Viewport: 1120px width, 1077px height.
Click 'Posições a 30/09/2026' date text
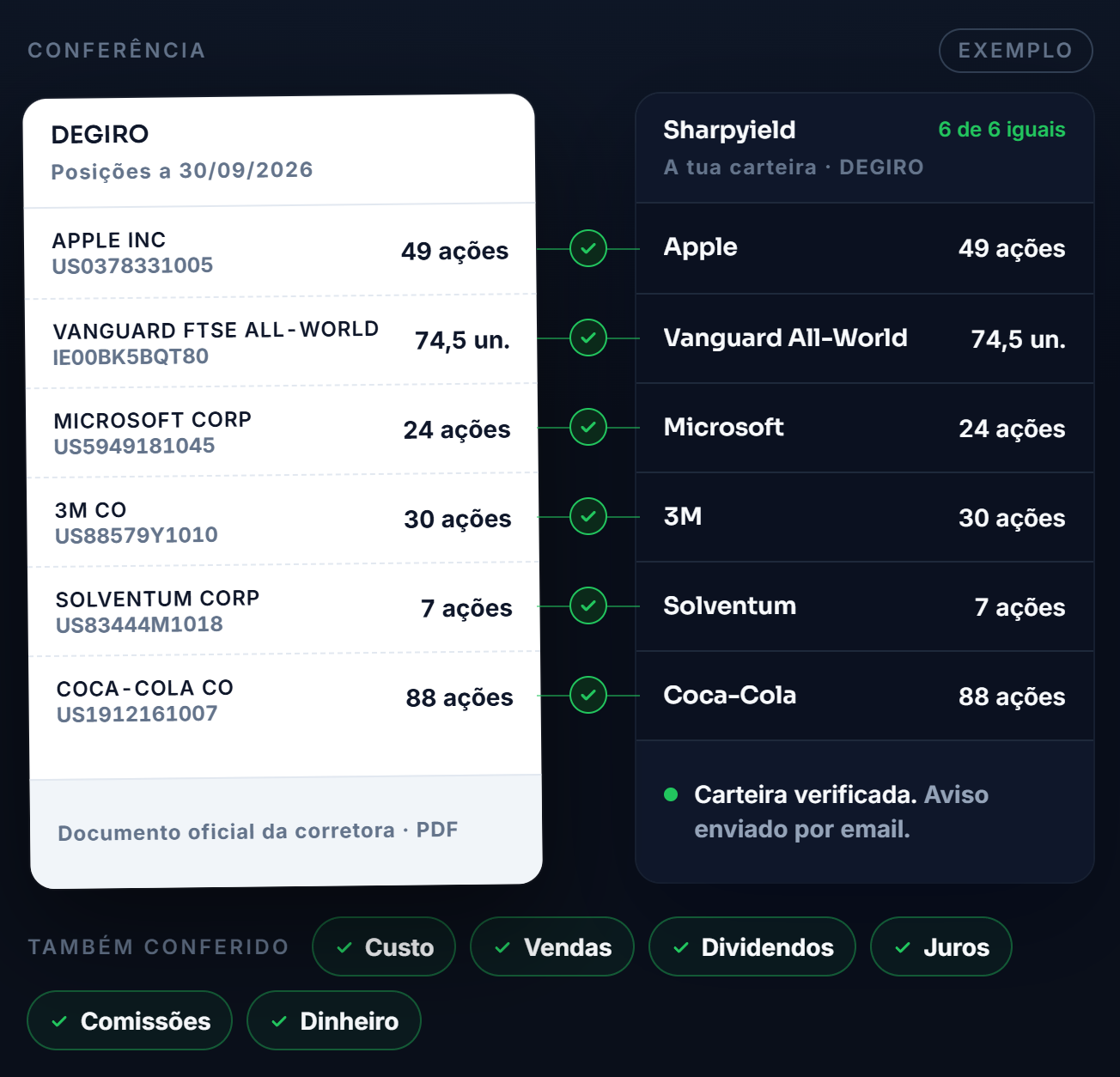point(182,170)
